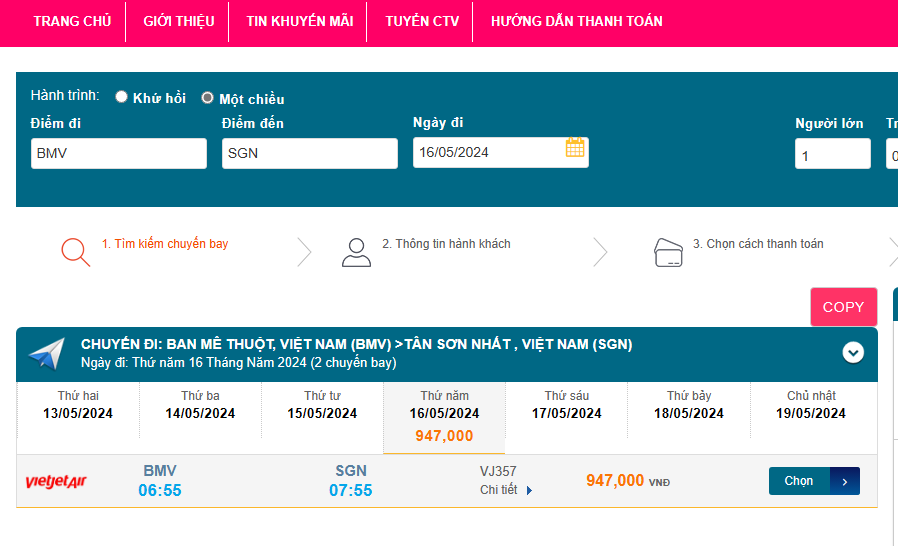Image resolution: width=898 pixels, height=546 pixels.
Task: Click the VietJet Air airline logo
Action: click(56, 482)
